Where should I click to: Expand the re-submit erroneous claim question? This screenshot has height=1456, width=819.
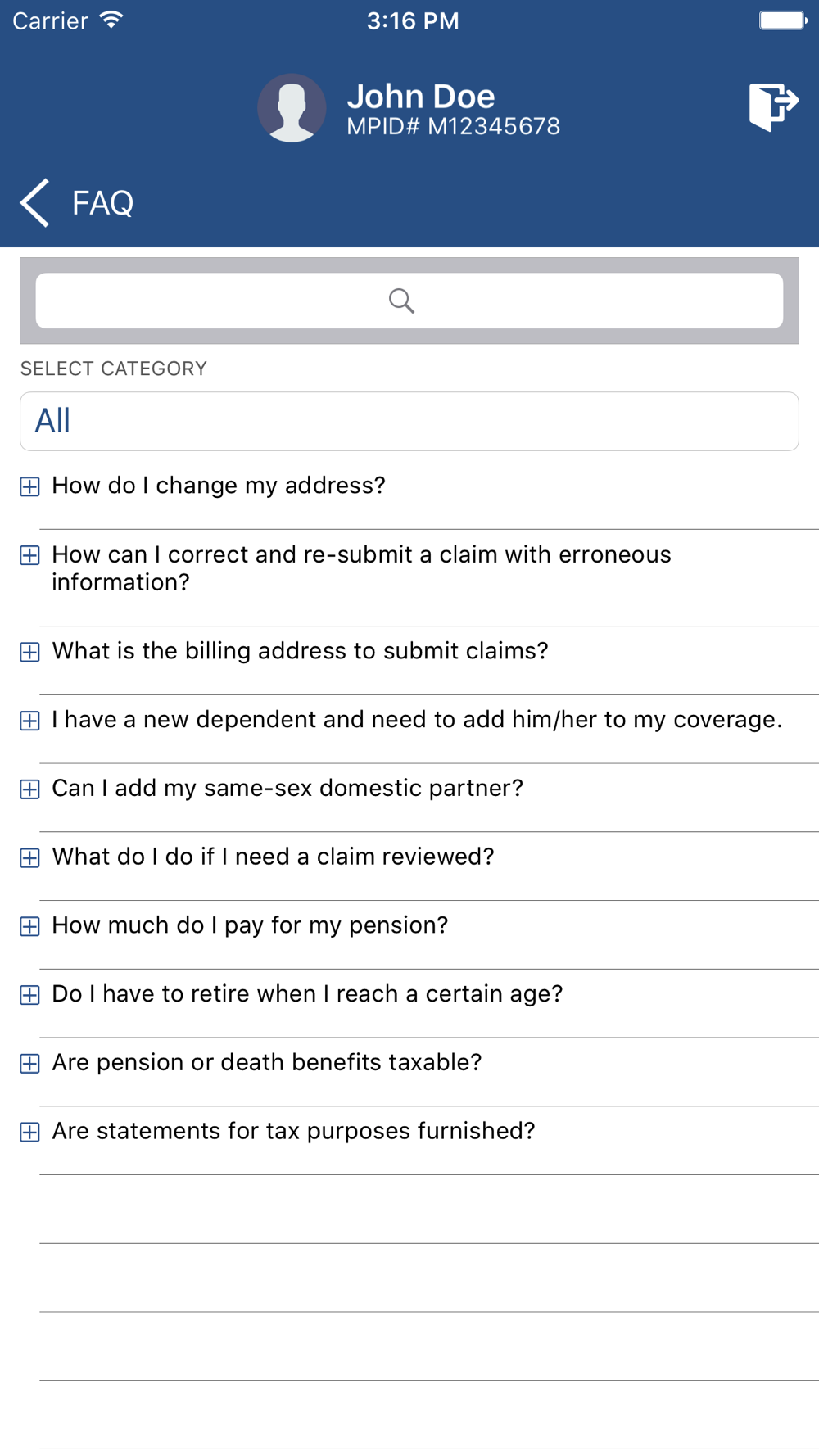(x=29, y=555)
